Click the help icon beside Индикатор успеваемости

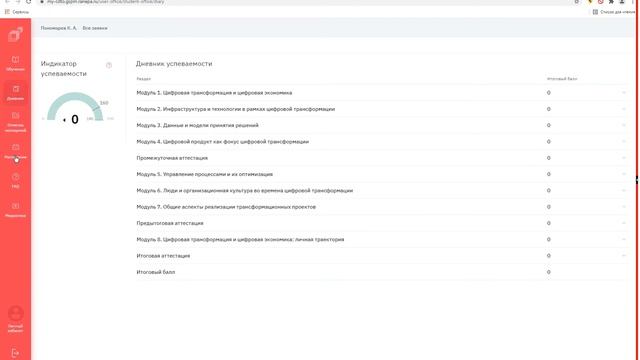tap(109, 65)
